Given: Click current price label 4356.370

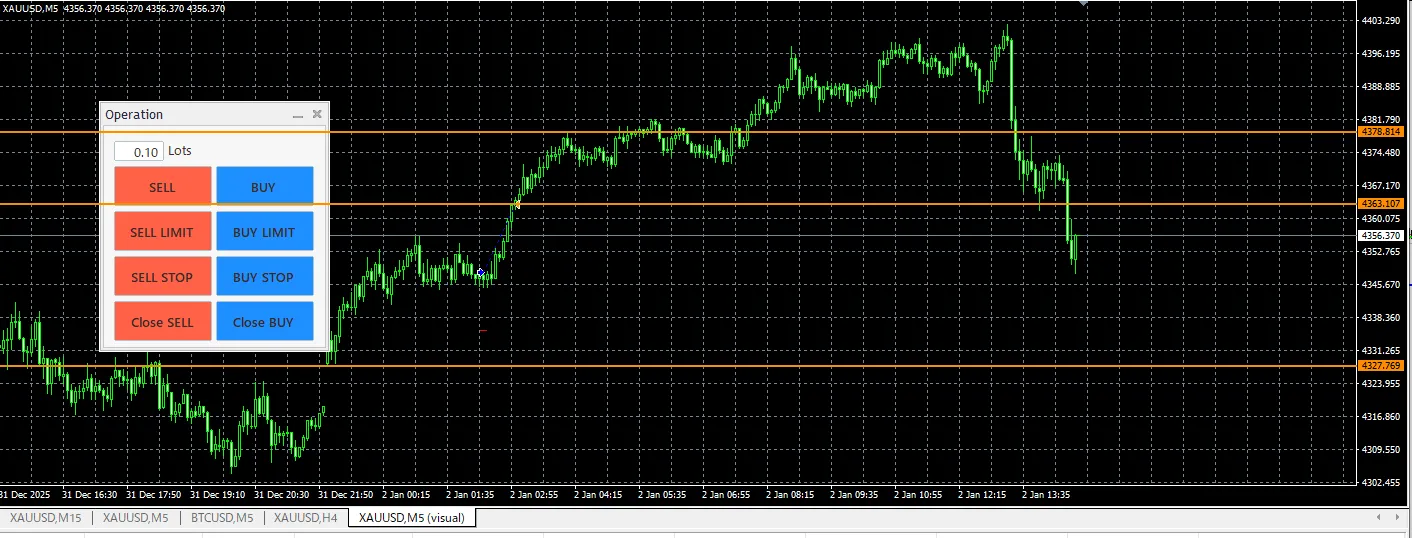Looking at the screenshot, I should (1382, 235).
